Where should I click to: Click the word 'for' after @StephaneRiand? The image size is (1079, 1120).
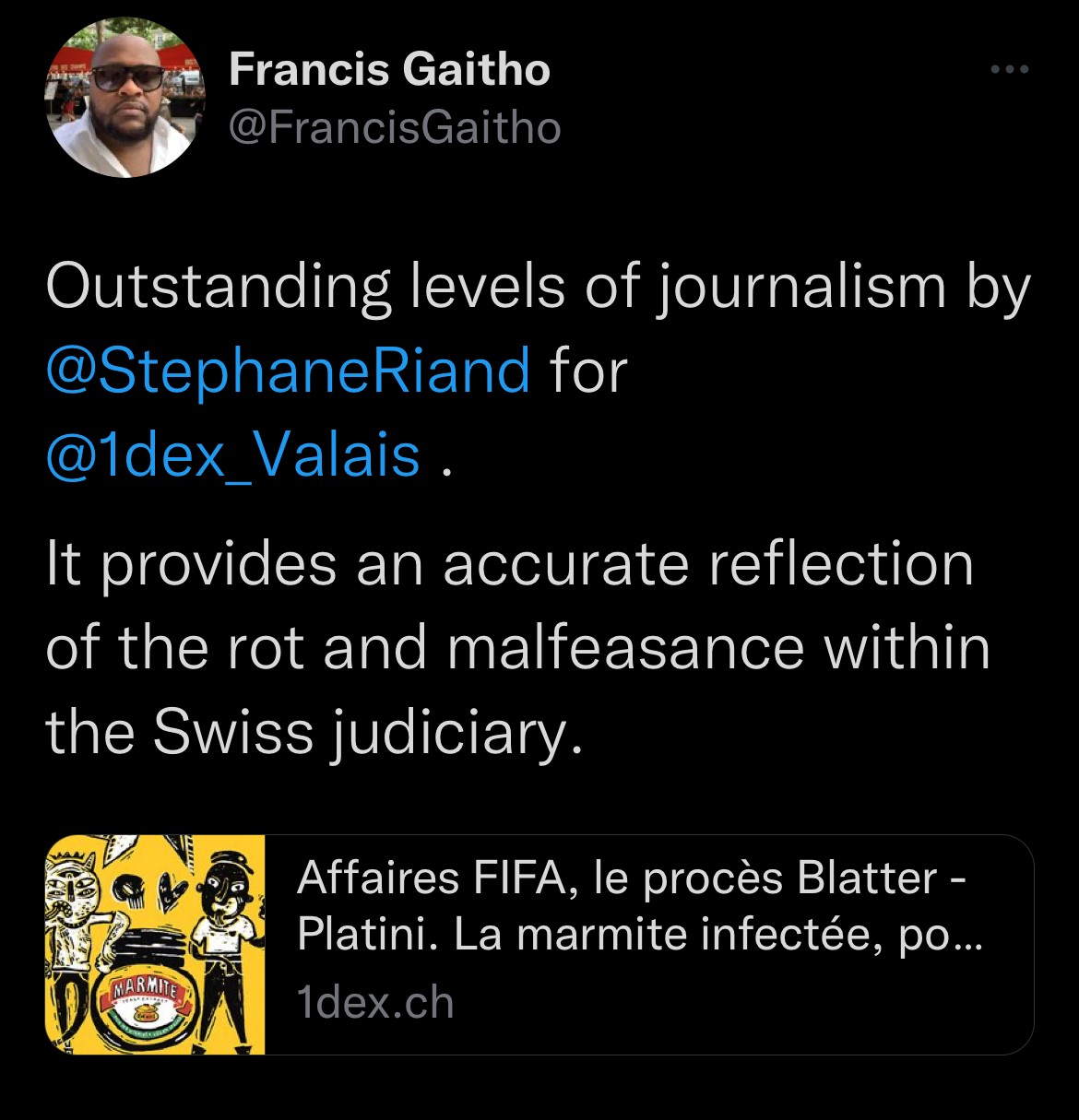(588, 371)
